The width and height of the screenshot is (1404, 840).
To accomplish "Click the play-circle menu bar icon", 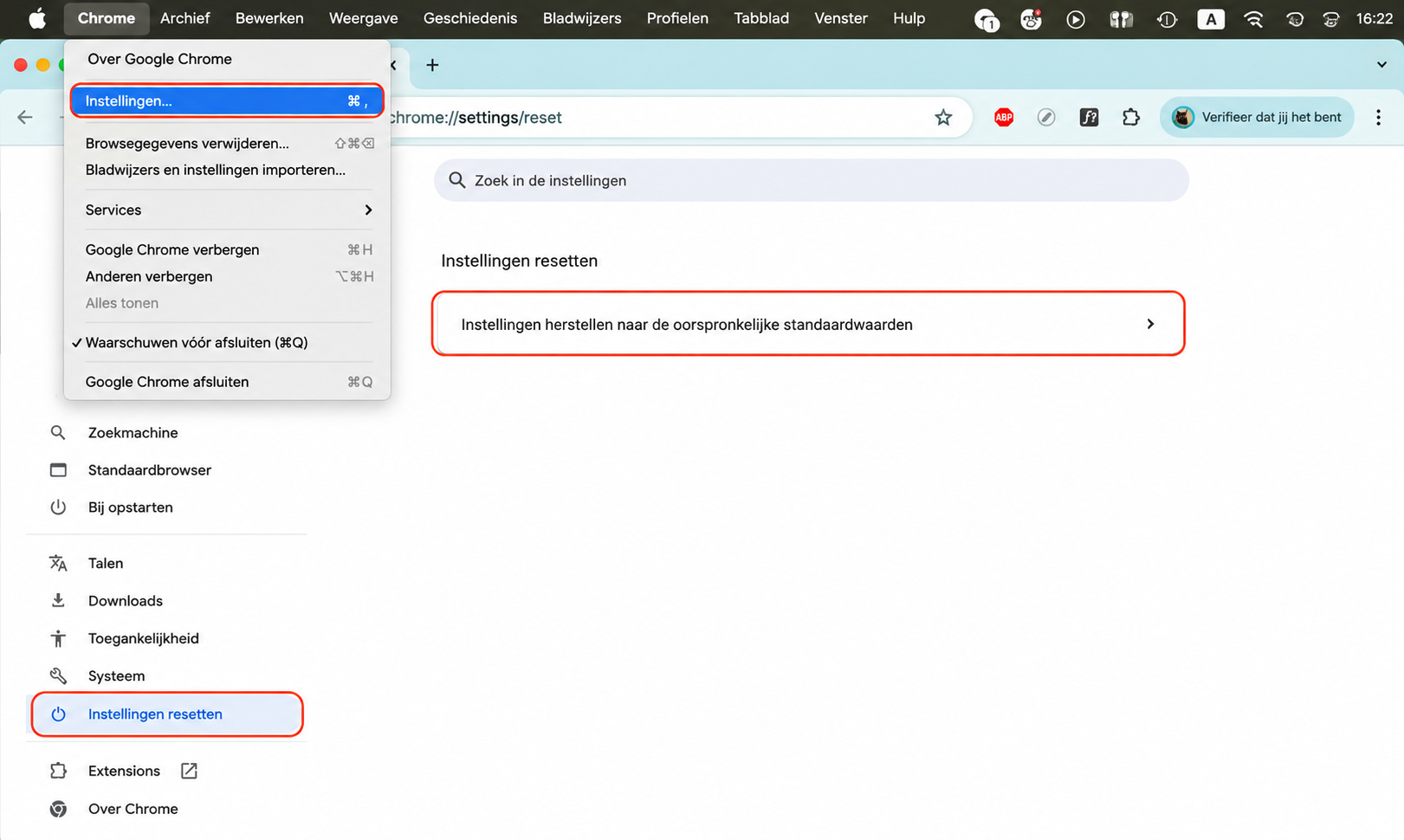I will point(1076,19).
